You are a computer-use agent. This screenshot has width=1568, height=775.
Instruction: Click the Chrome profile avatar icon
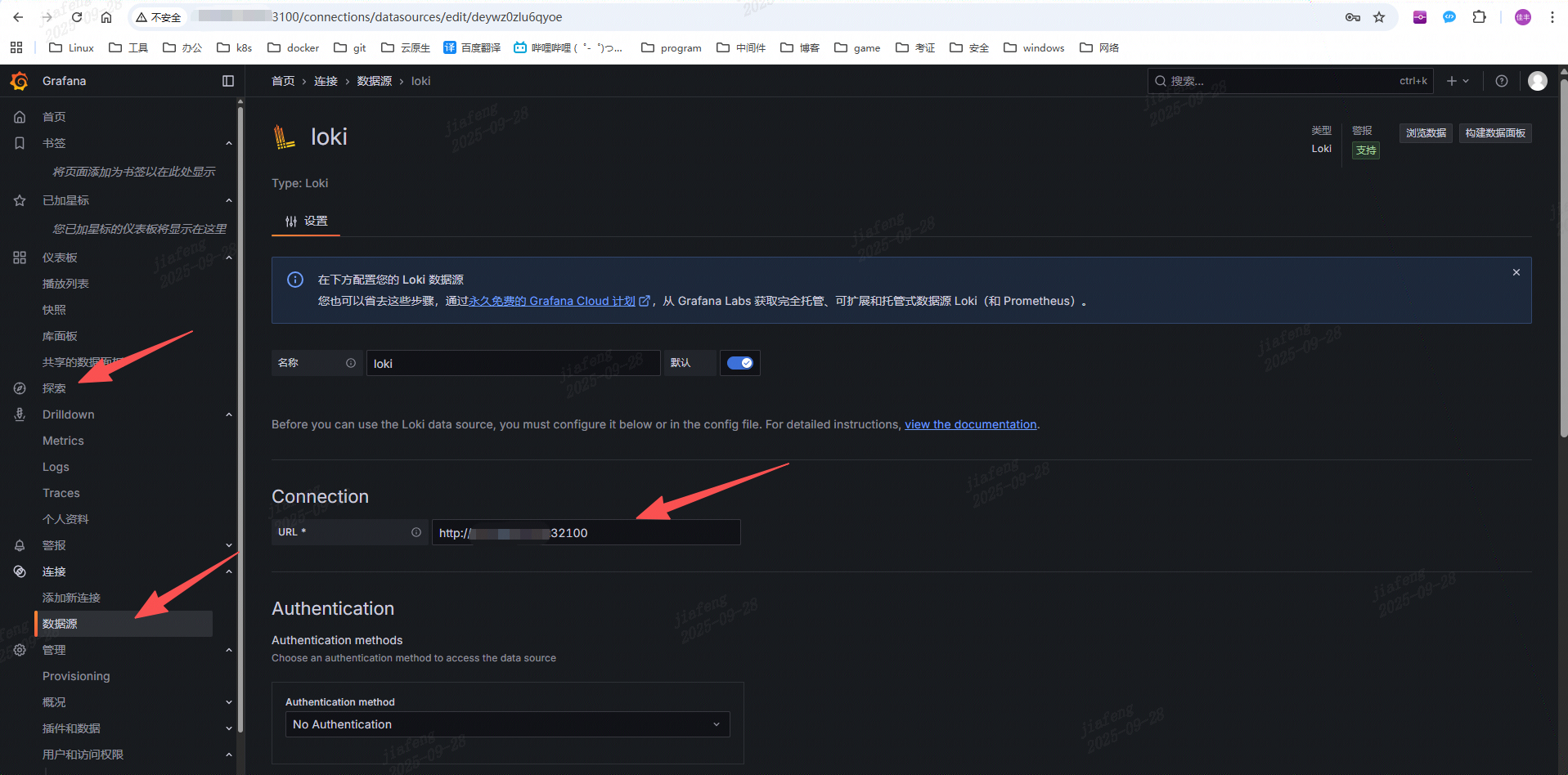click(x=1523, y=17)
